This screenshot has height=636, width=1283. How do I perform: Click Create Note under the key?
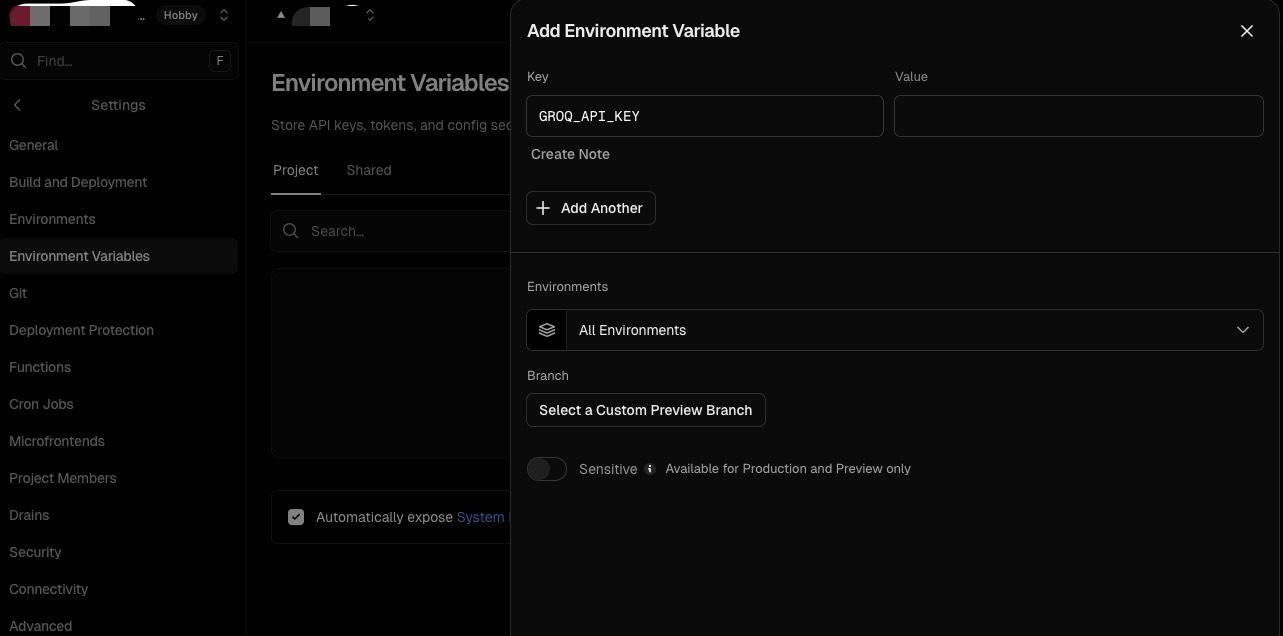pos(570,154)
